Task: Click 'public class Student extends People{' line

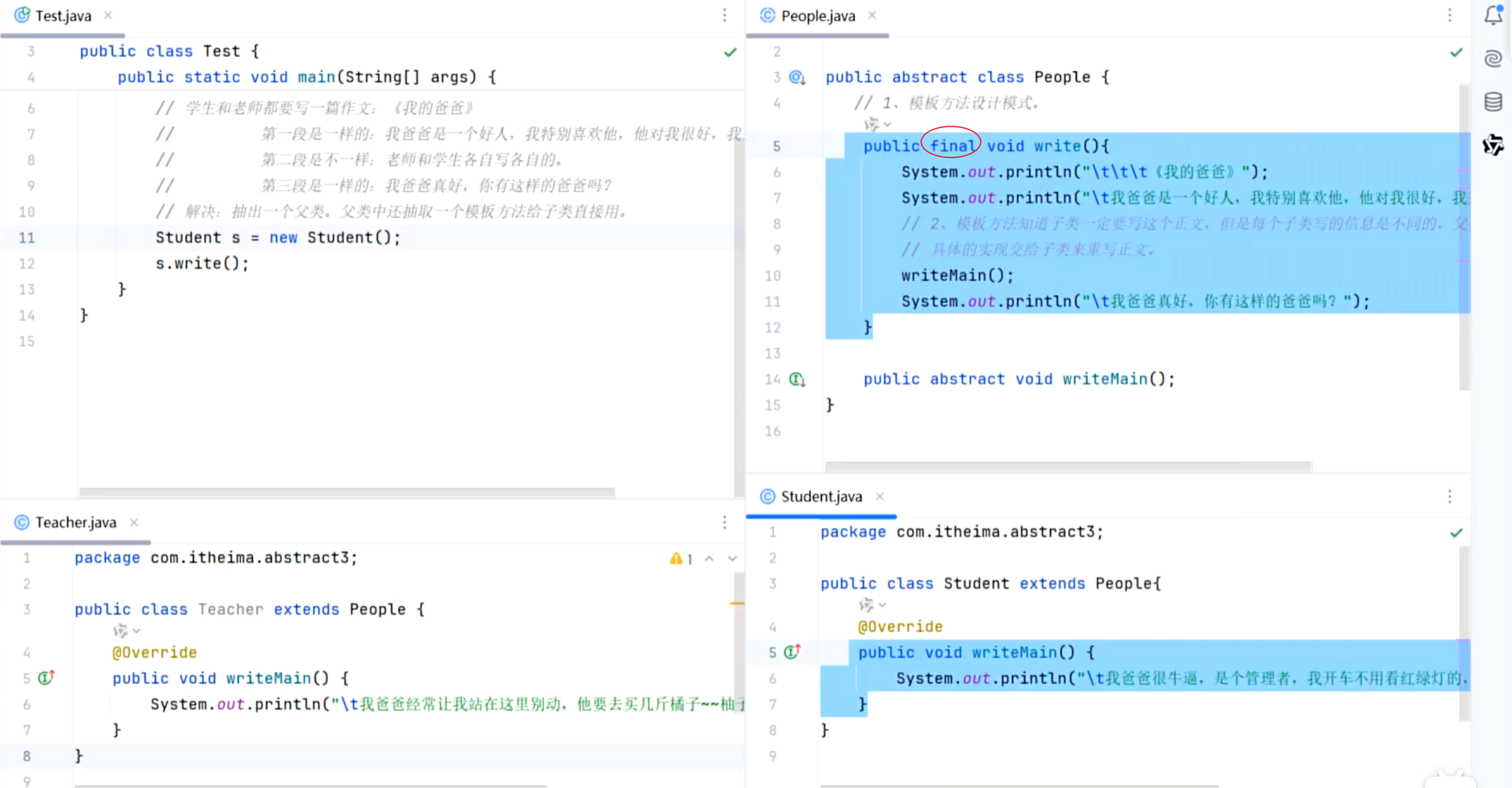Action: click(x=991, y=584)
